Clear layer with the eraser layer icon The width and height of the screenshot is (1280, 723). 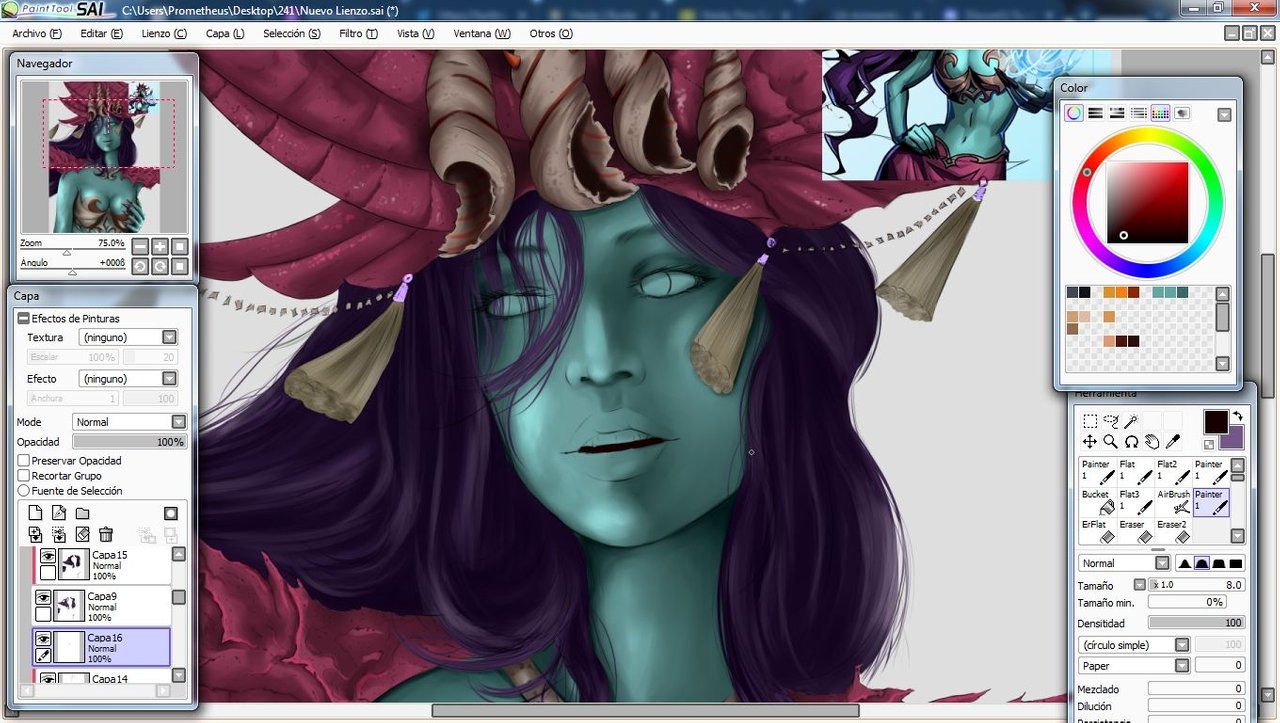(82, 534)
